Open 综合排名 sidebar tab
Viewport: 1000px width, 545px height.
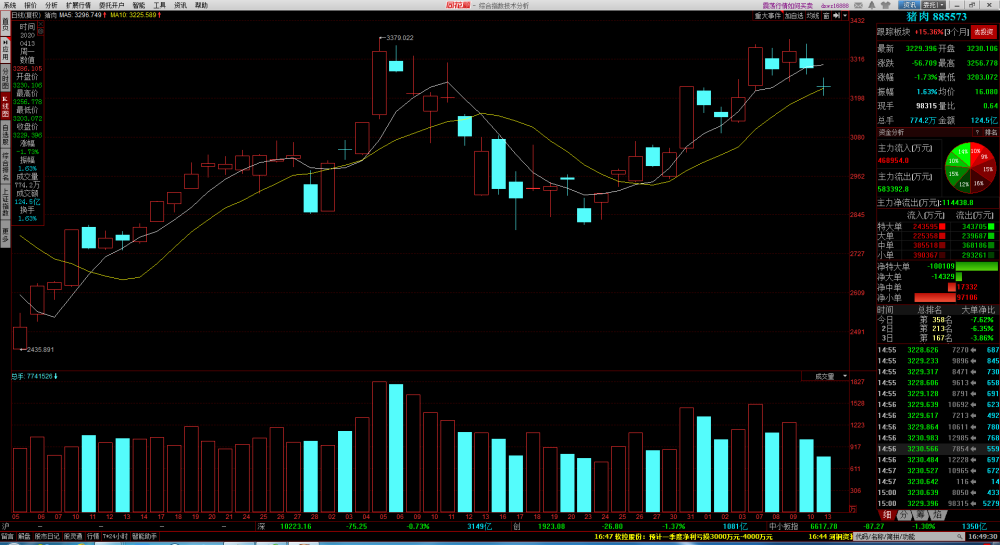pos(5,166)
